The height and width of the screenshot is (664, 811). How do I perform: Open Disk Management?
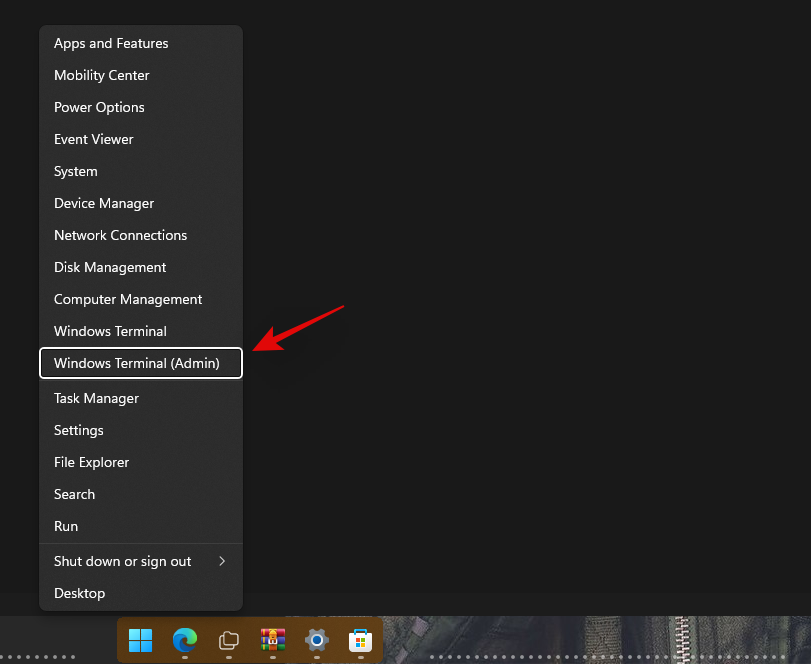tap(110, 268)
